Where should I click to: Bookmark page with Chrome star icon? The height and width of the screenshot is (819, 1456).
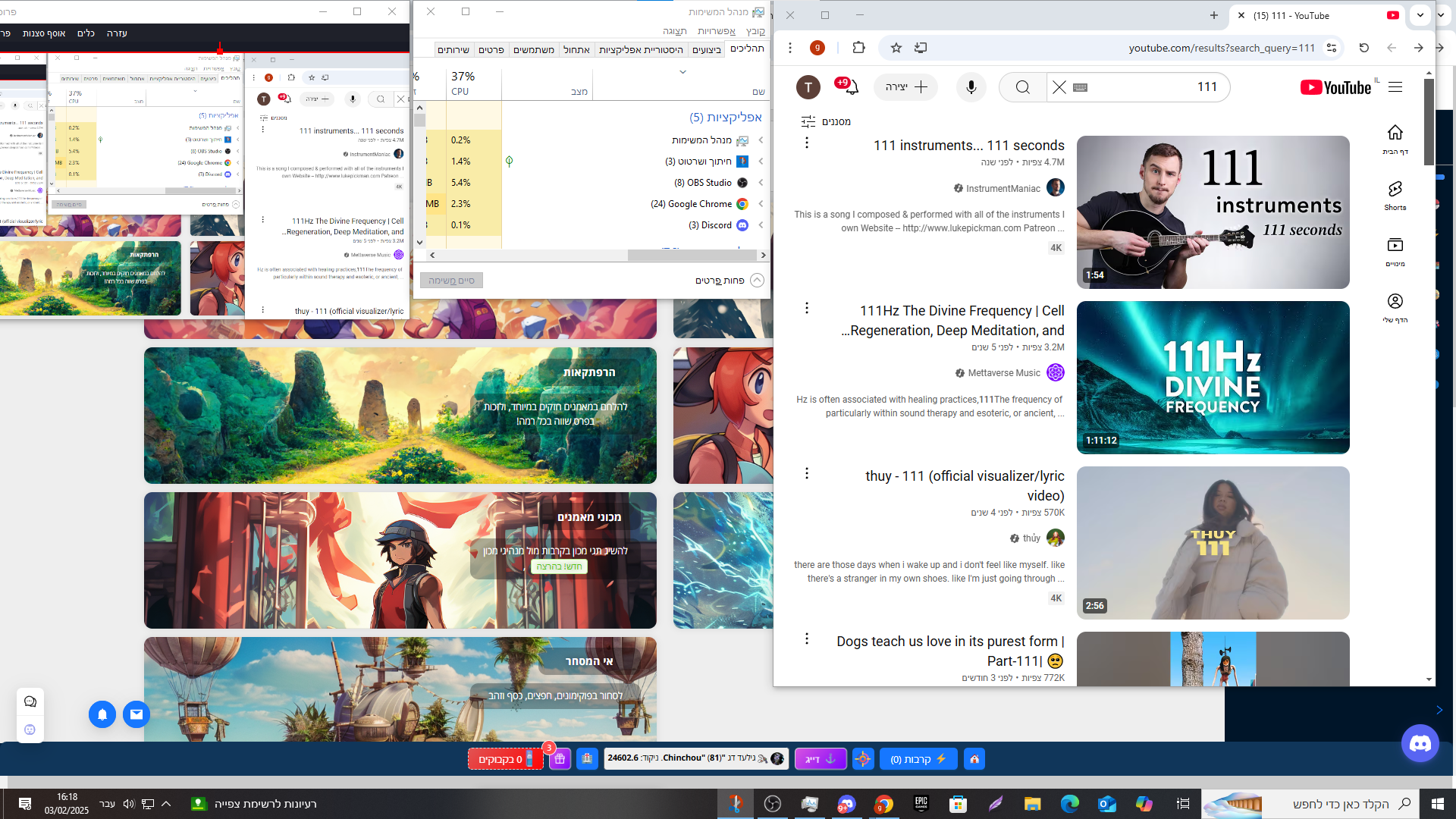pyautogui.click(x=896, y=48)
